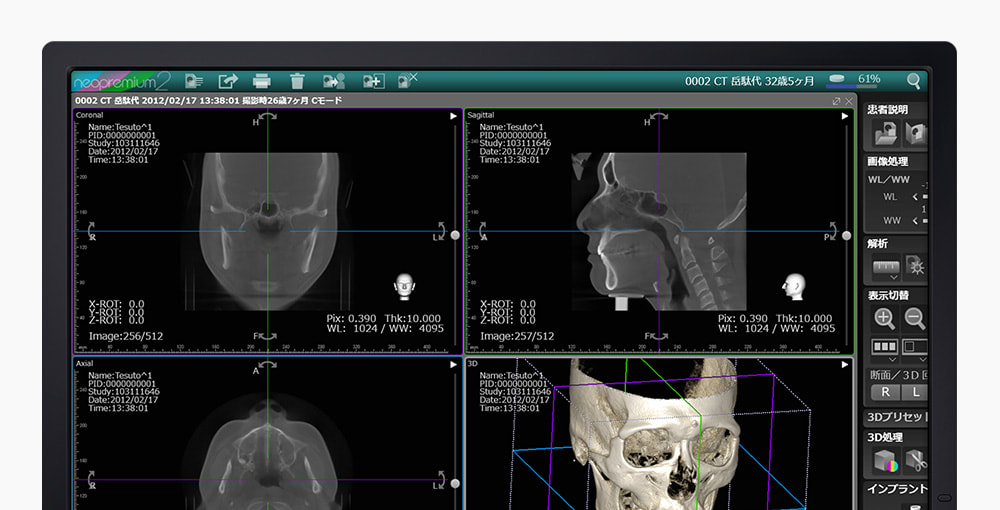Click the detach window icon in title bar

pyautogui.click(x=836, y=101)
